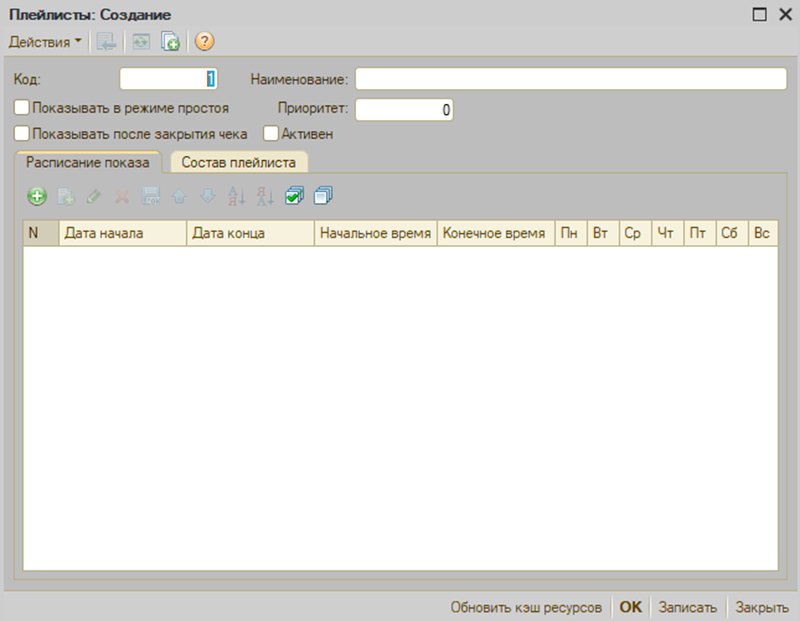Click the Наименование input field
Viewport: 800px width, 621px height.
click(x=571, y=79)
